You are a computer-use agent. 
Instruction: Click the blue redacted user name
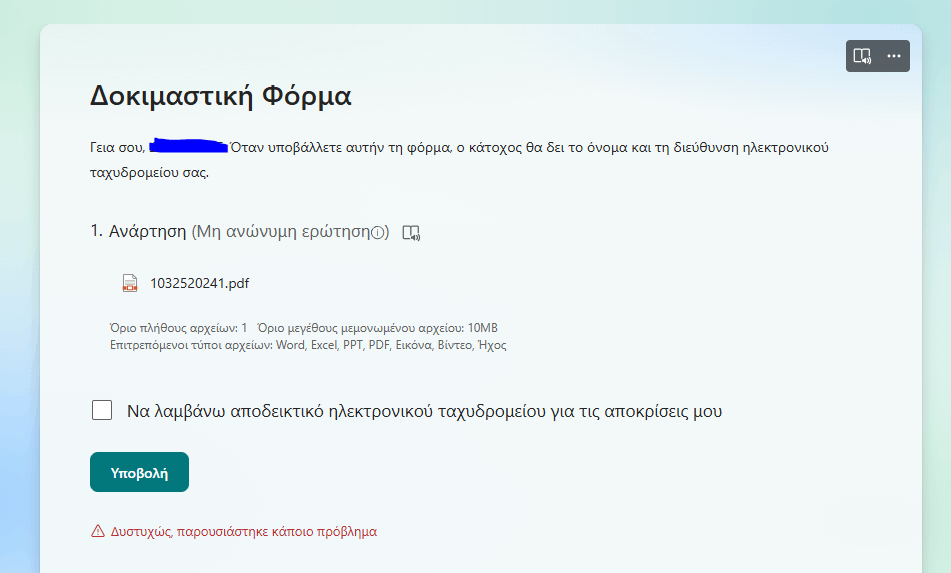[x=189, y=146]
